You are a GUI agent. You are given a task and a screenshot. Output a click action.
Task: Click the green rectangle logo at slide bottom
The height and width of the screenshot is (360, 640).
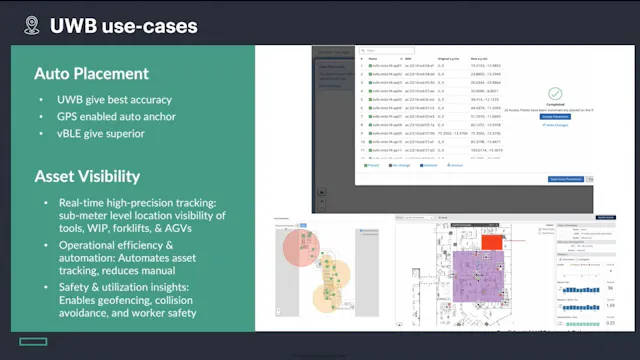[x=33, y=342]
